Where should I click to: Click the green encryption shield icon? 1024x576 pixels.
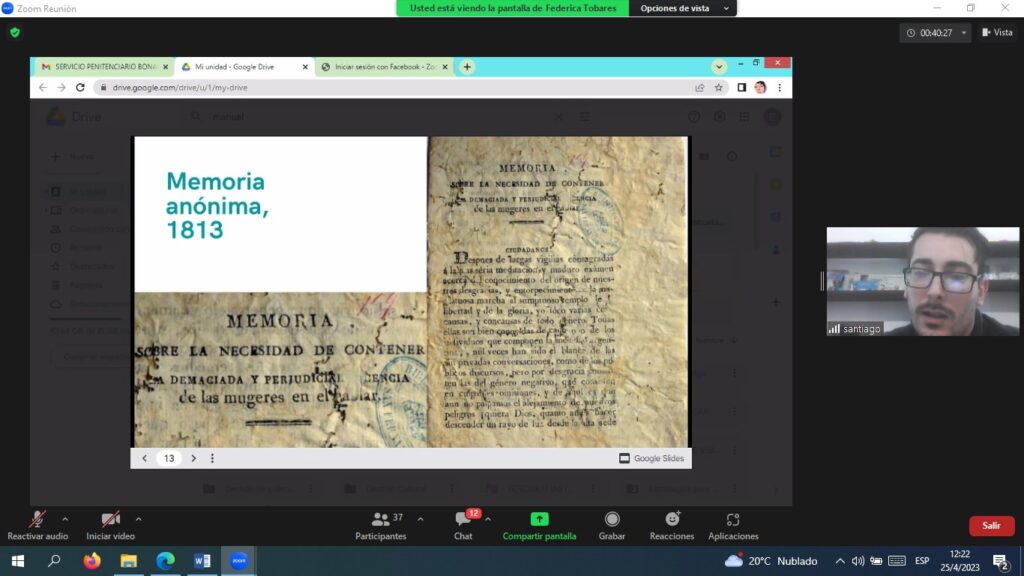pyautogui.click(x=15, y=32)
